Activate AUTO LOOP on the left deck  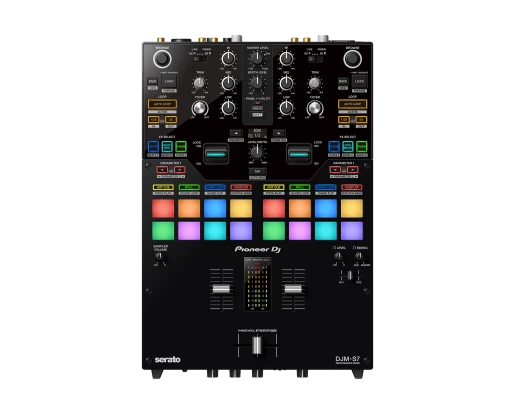[x=162, y=104]
